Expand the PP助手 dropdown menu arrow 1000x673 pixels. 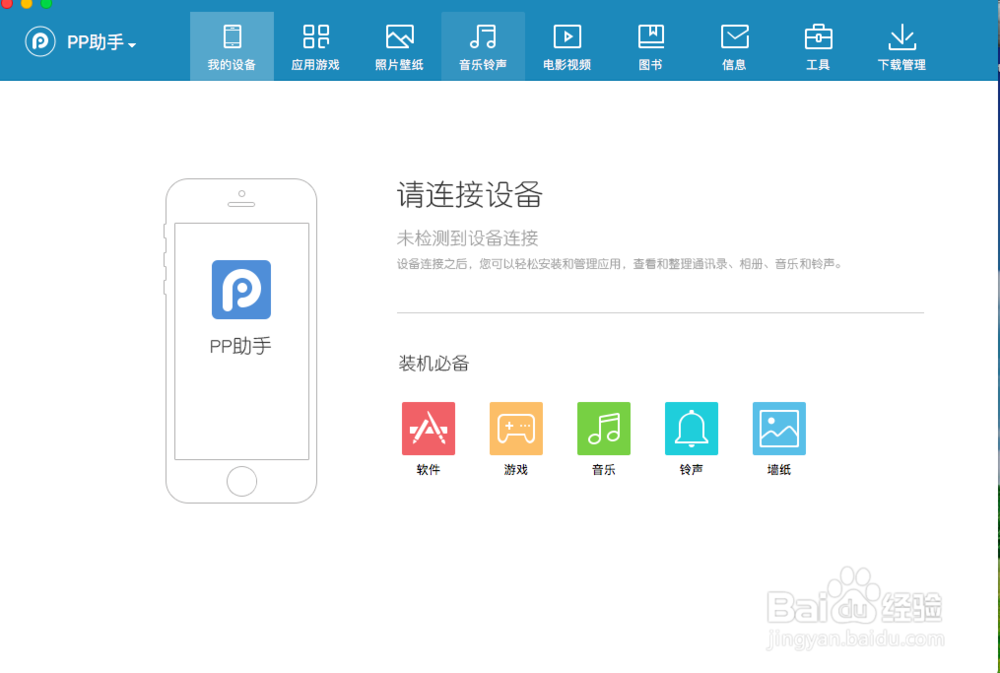132,45
